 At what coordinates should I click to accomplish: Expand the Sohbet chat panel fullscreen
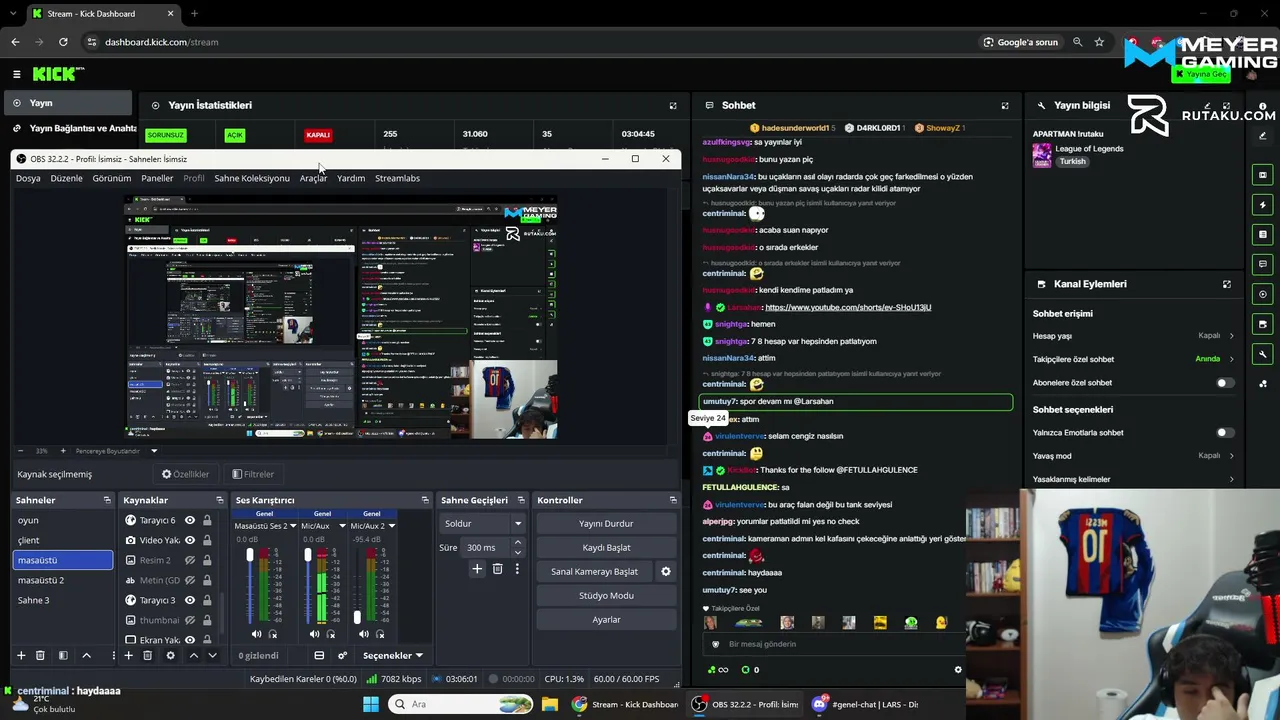pos(1005,105)
